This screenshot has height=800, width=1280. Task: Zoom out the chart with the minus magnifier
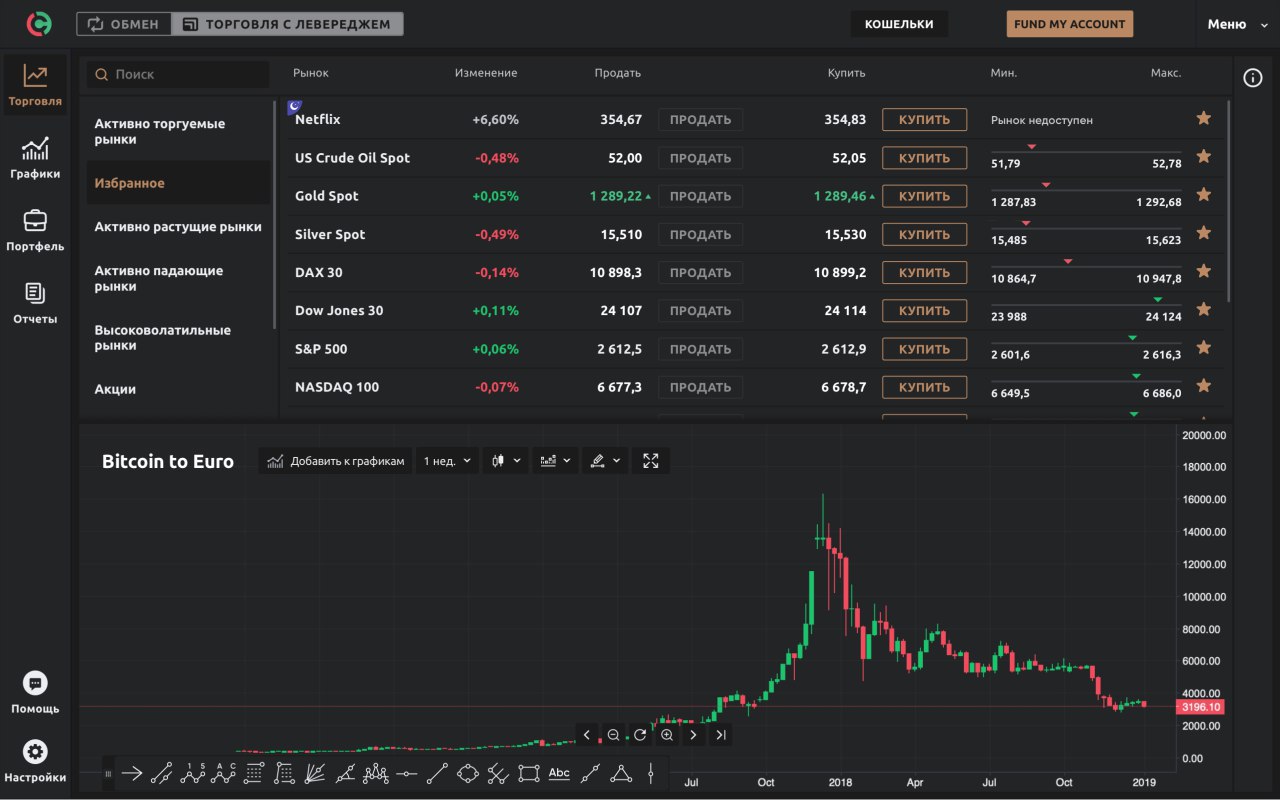click(x=613, y=735)
